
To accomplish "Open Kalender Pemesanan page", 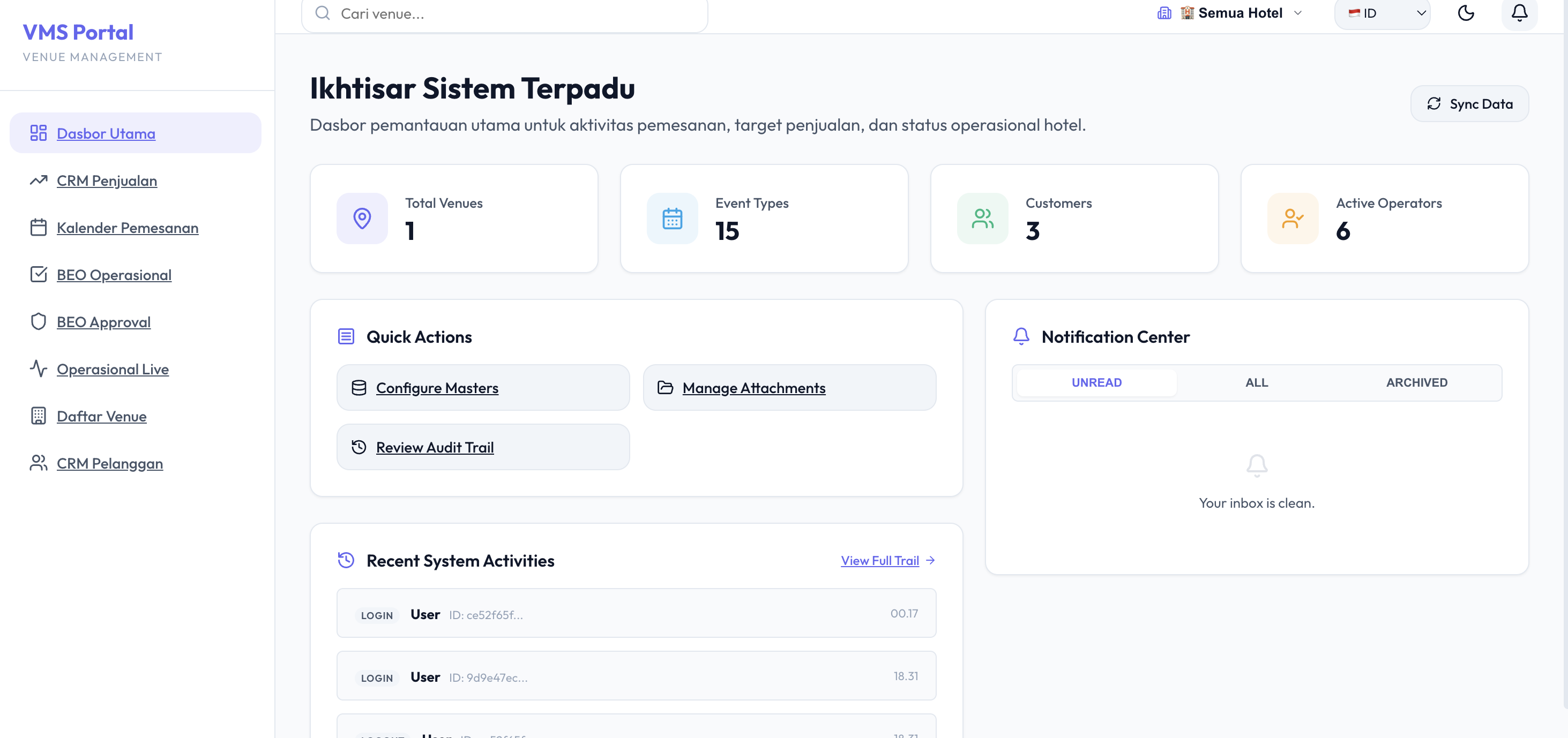I will 136,227.
